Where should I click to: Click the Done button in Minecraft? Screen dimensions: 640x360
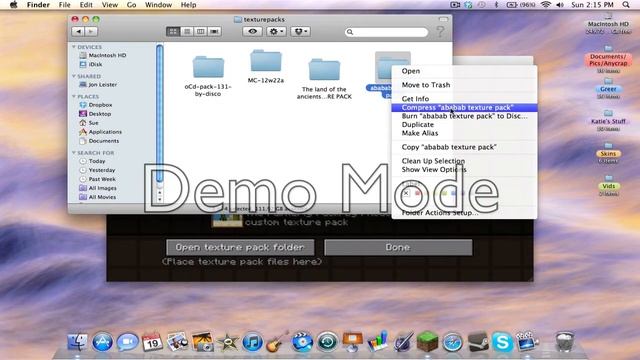pos(398,247)
